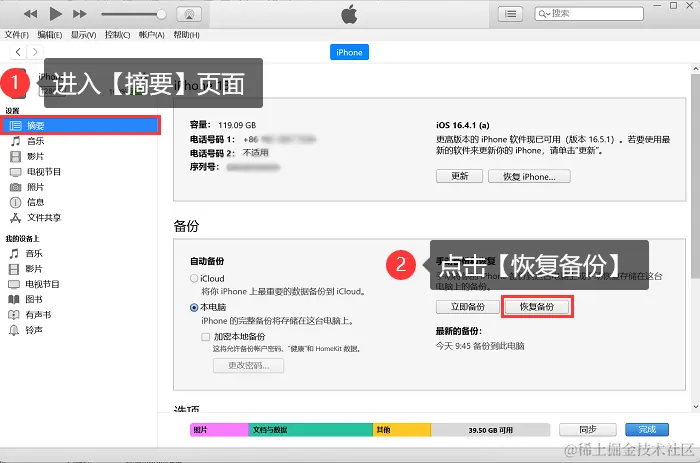The height and width of the screenshot is (463, 700).
Task: Click the blue 完成 button
Action: pyautogui.click(x=647, y=430)
